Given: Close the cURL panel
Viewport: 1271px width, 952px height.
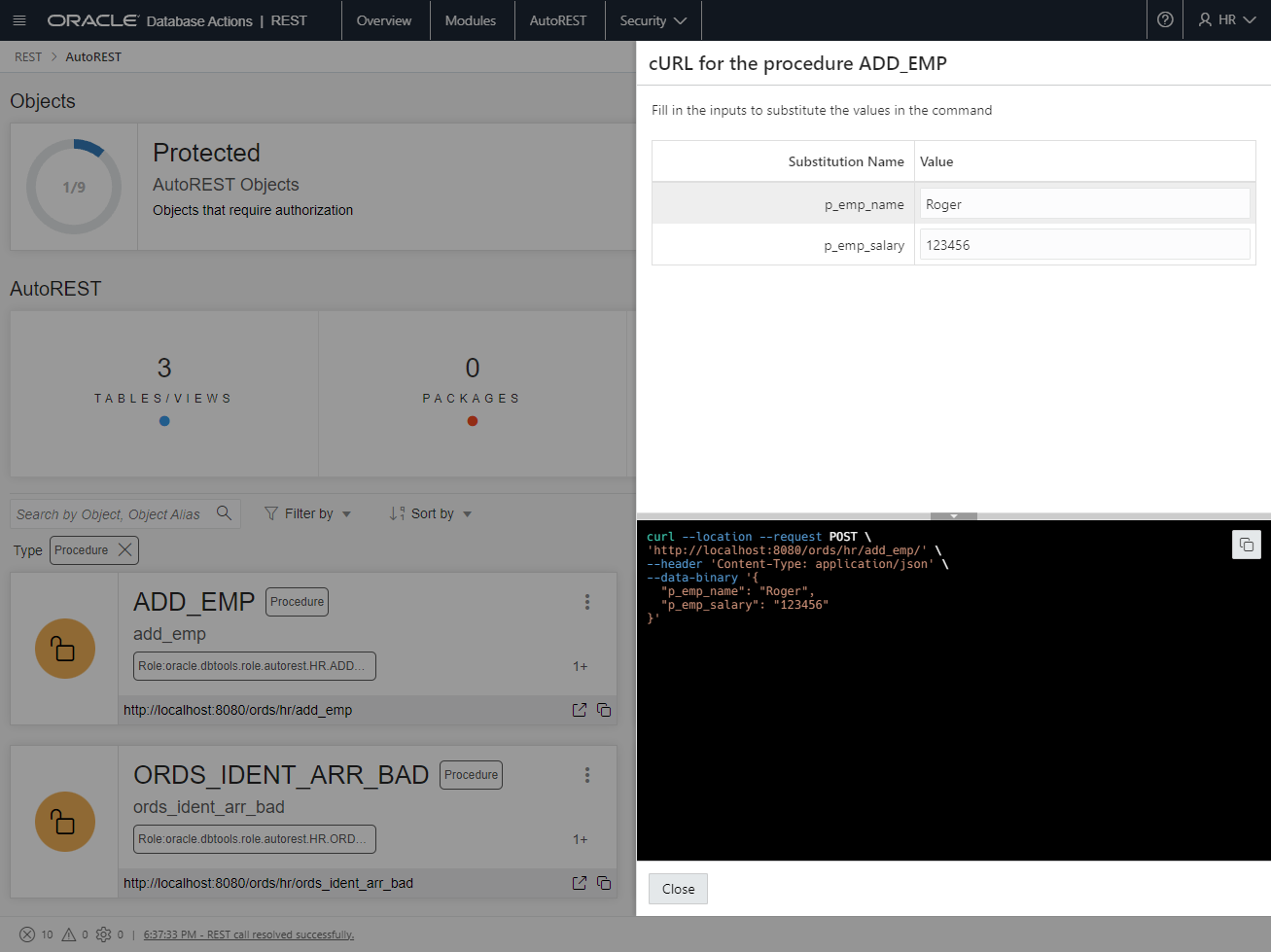Looking at the screenshot, I should click(x=678, y=889).
